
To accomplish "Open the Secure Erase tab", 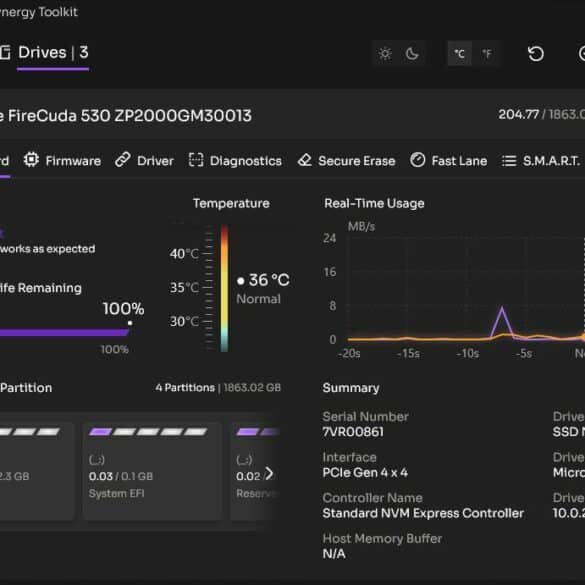I will tap(346, 160).
